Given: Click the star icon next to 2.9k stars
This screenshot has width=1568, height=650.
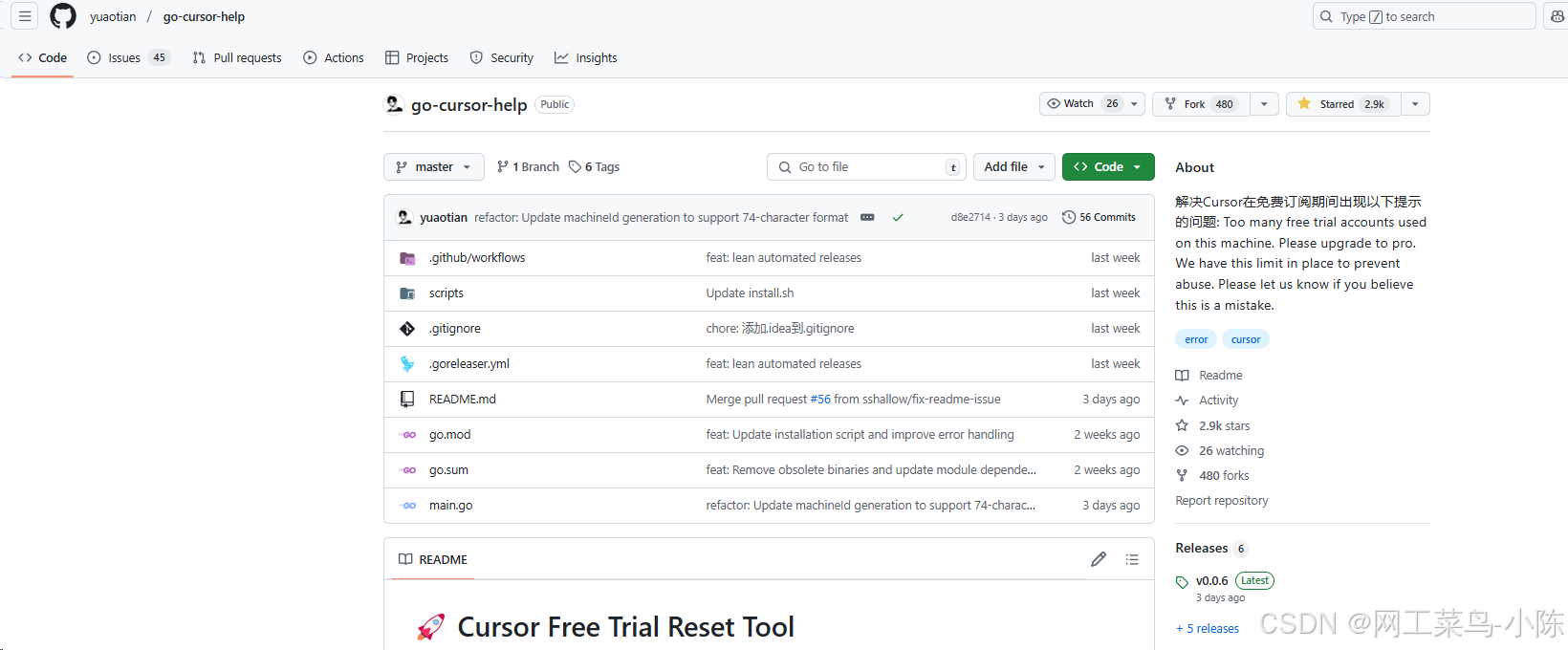Looking at the screenshot, I should [1182, 425].
